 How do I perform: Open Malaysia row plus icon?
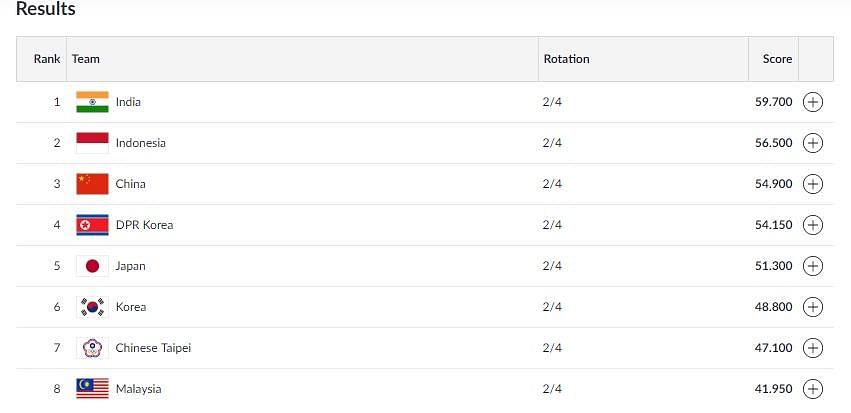coord(812,389)
